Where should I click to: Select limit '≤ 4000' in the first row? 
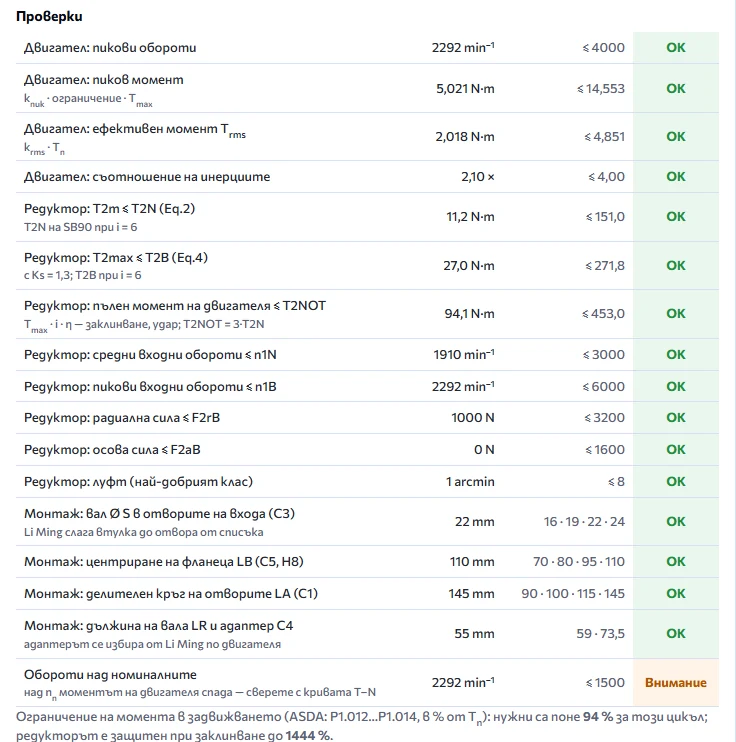(x=603, y=47)
